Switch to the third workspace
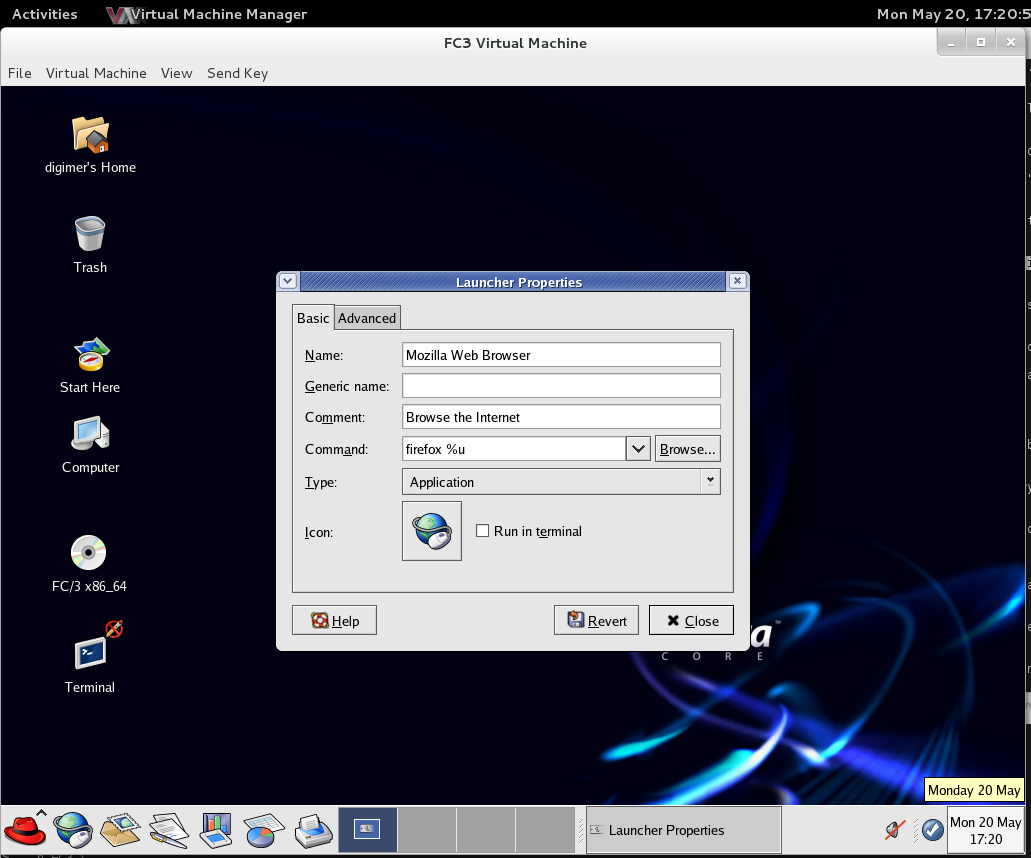The image size is (1031, 858). point(486,830)
